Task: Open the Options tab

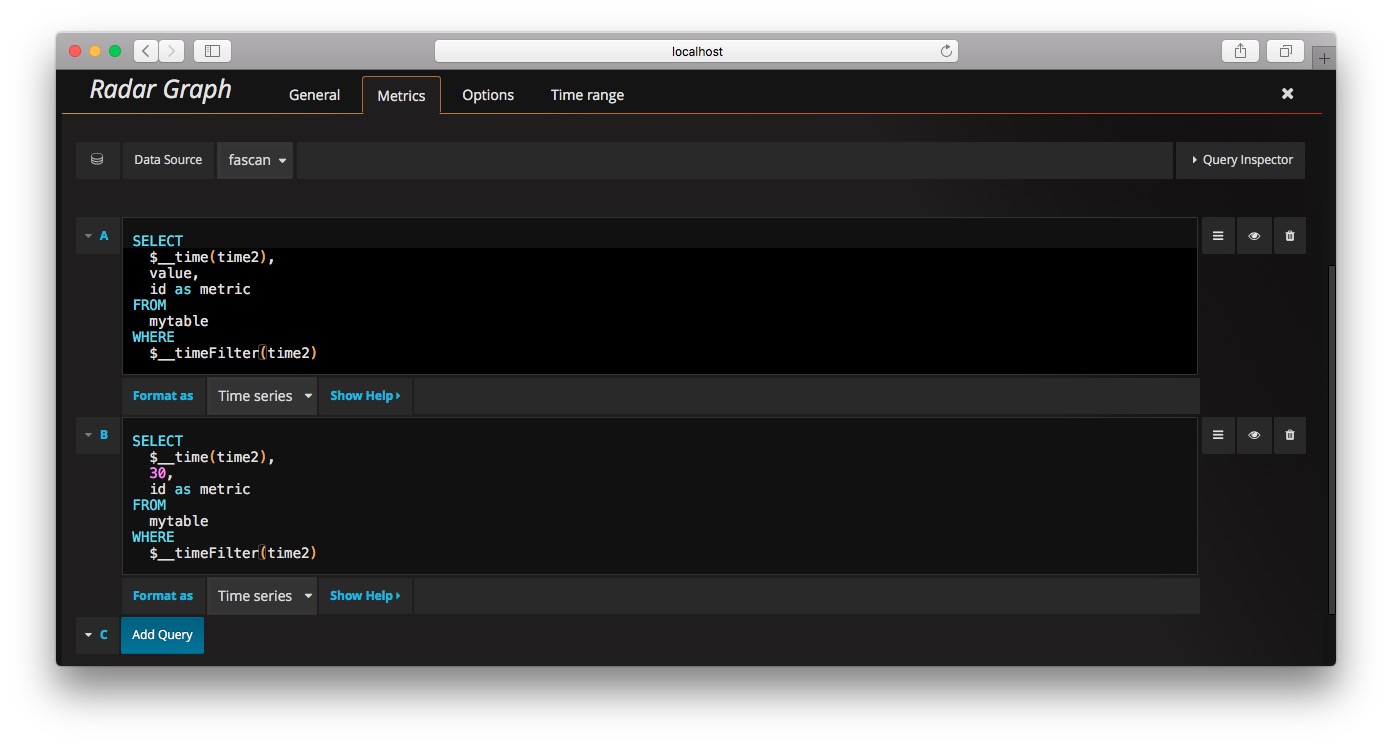Action: tap(488, 95)
